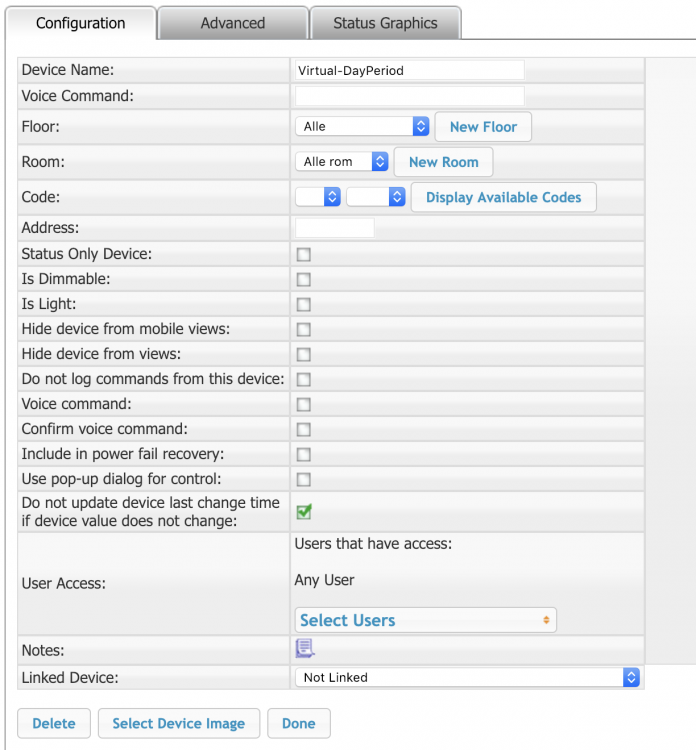
Task: Open the Notes editor icon
Action: (x=305, y=649)
